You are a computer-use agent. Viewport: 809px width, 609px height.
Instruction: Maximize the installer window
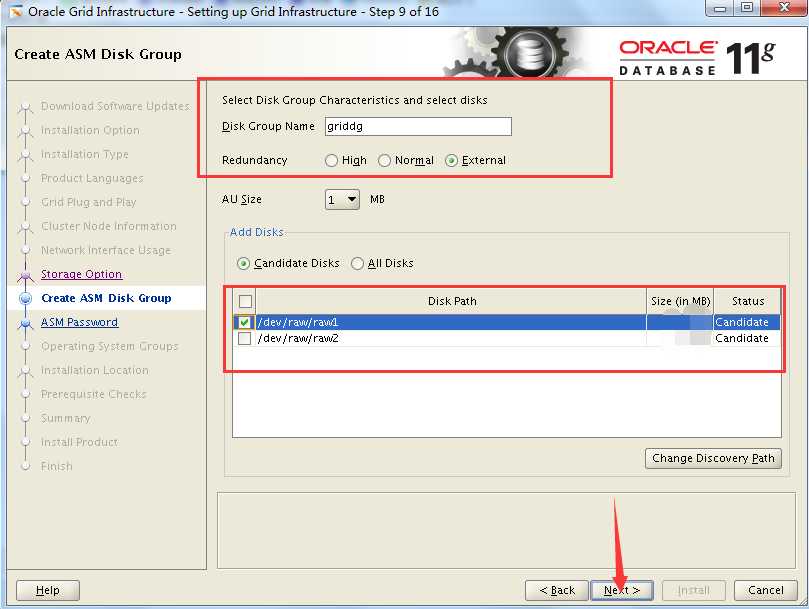point(747,8)
